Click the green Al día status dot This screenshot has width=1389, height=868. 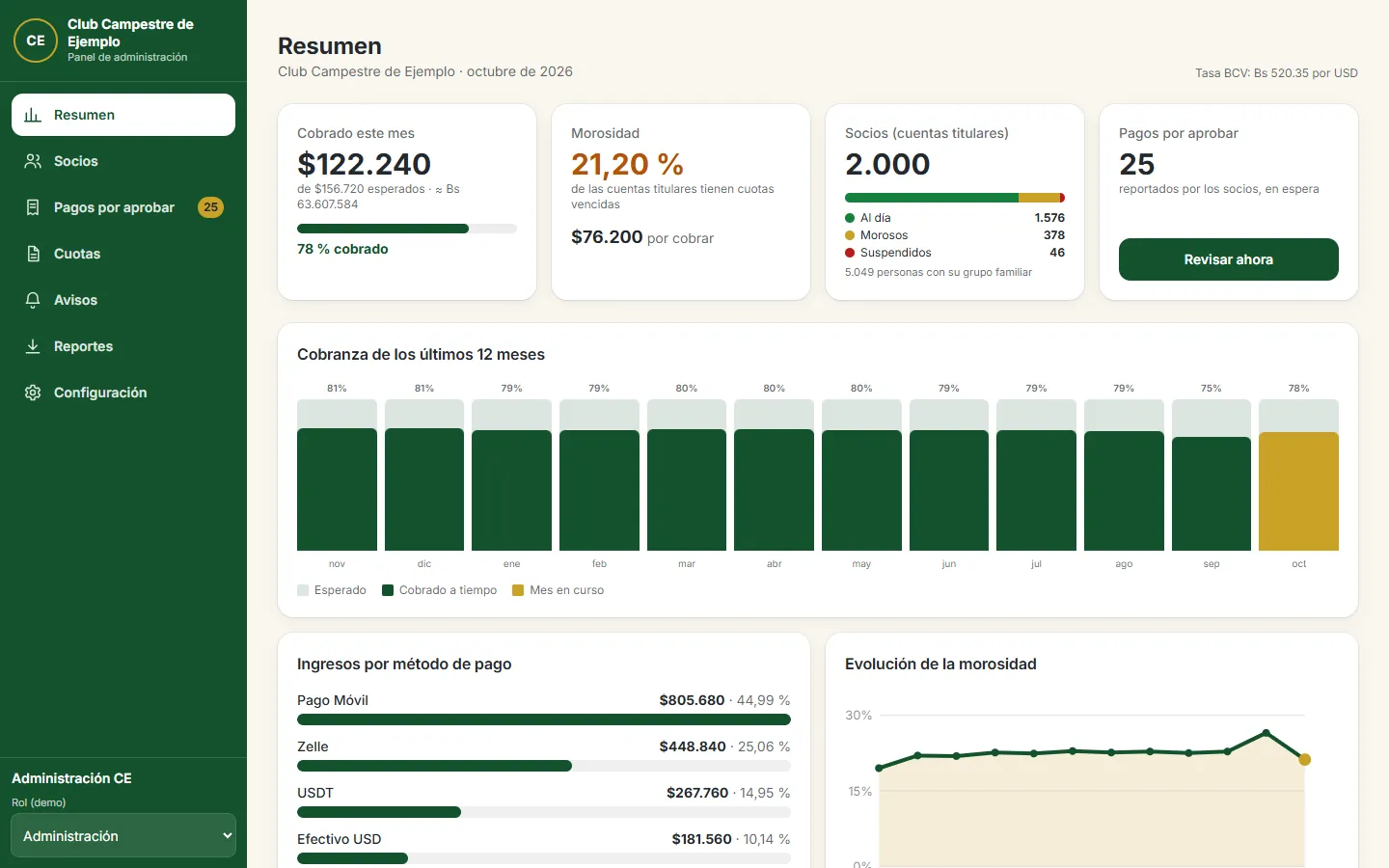850,218
